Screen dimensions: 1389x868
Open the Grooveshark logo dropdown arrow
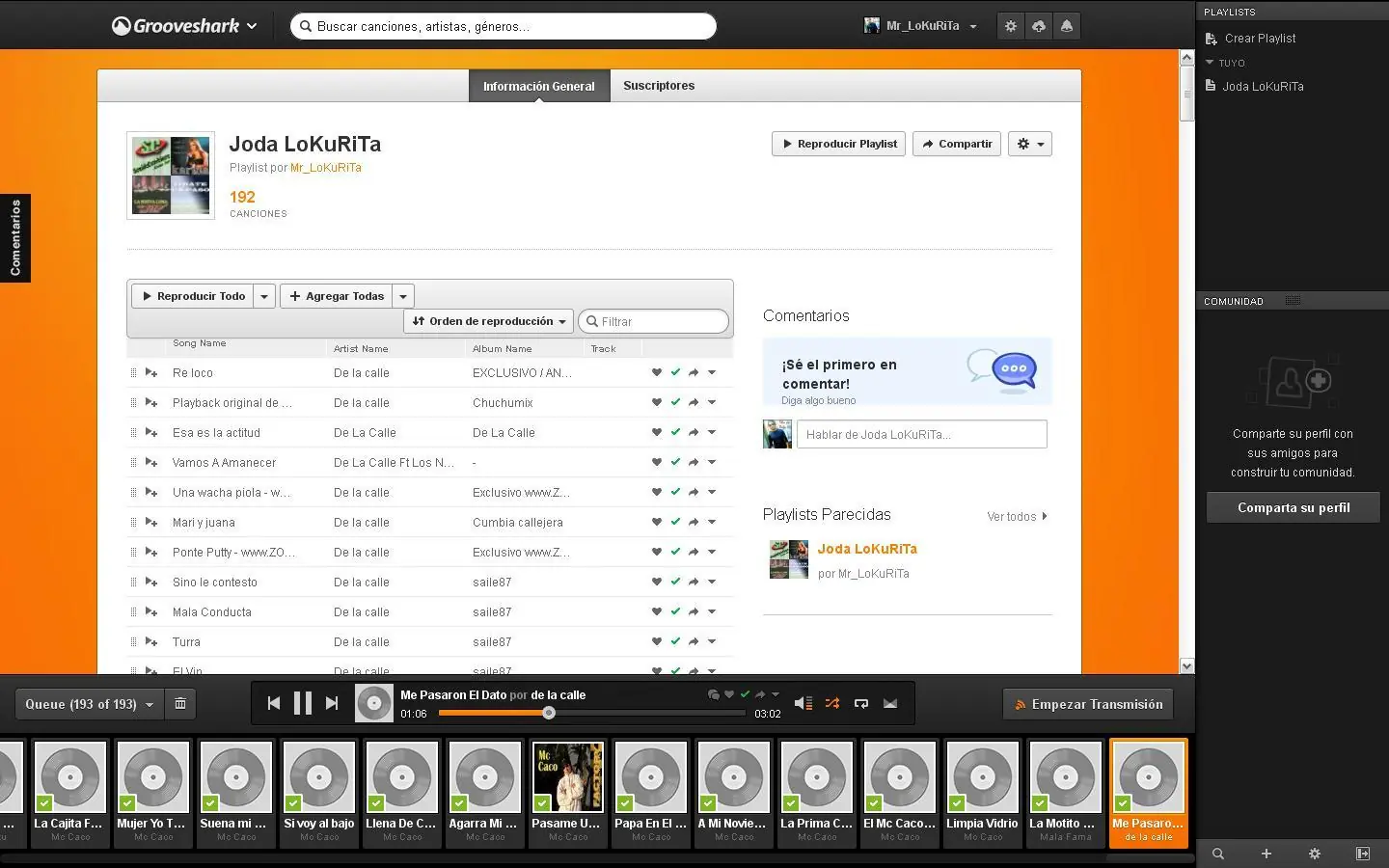click(252, 26)
